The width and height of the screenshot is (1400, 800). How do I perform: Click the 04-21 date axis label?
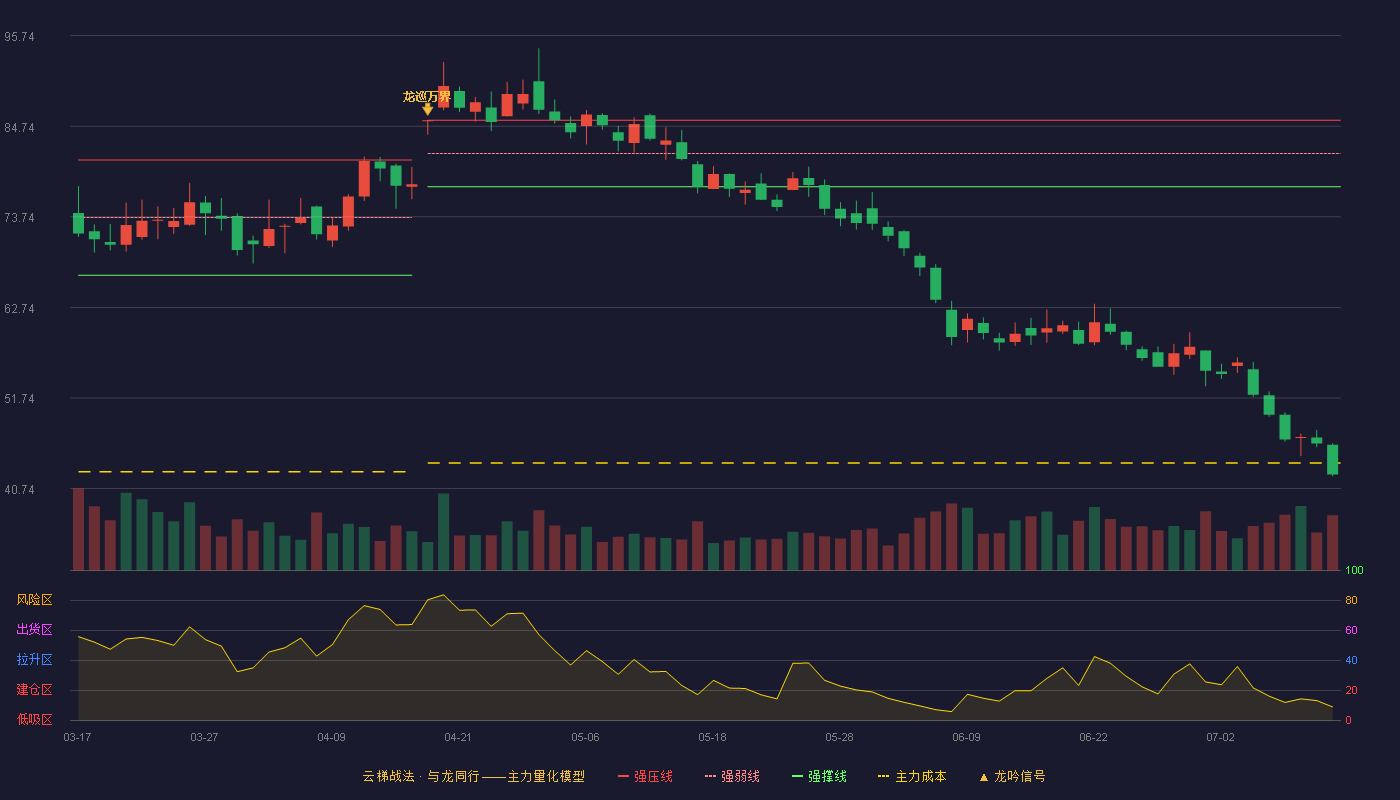(x=458, y=737)
